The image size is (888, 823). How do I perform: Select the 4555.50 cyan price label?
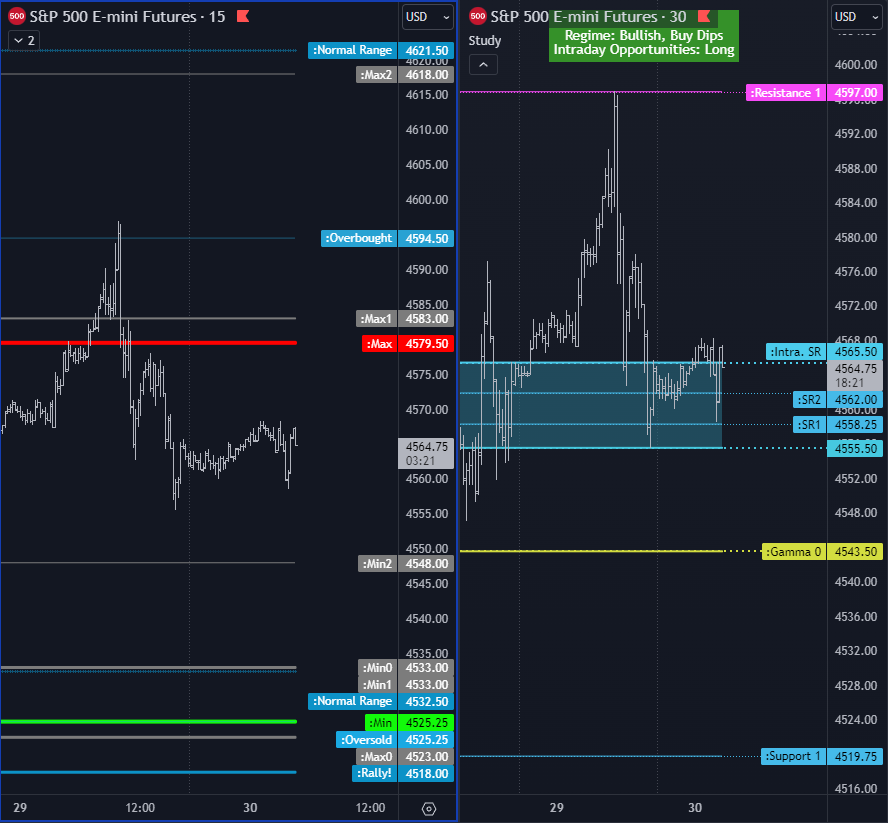(855, 449)
